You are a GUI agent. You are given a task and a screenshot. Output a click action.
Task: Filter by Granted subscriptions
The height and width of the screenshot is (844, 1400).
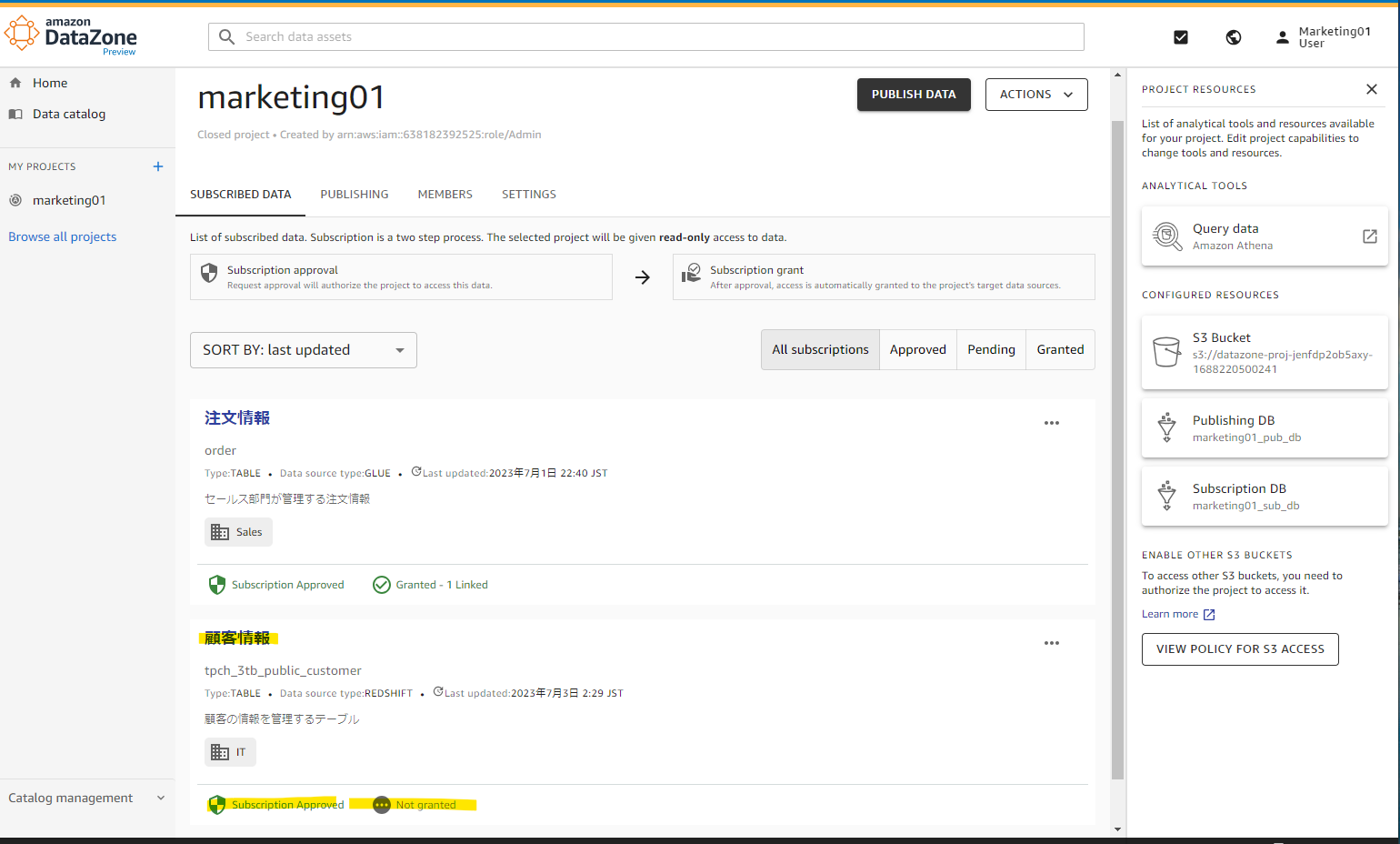pyautogui.click(x=1060, y=350)
